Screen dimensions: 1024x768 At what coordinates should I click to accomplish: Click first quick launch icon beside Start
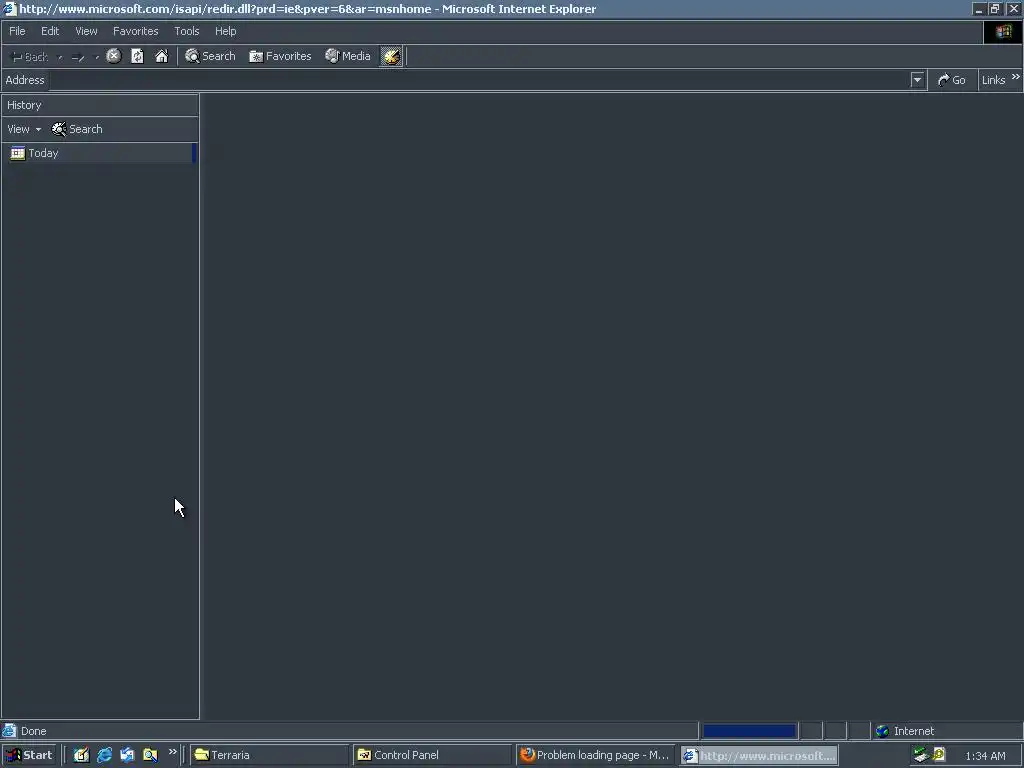(81, 756)
